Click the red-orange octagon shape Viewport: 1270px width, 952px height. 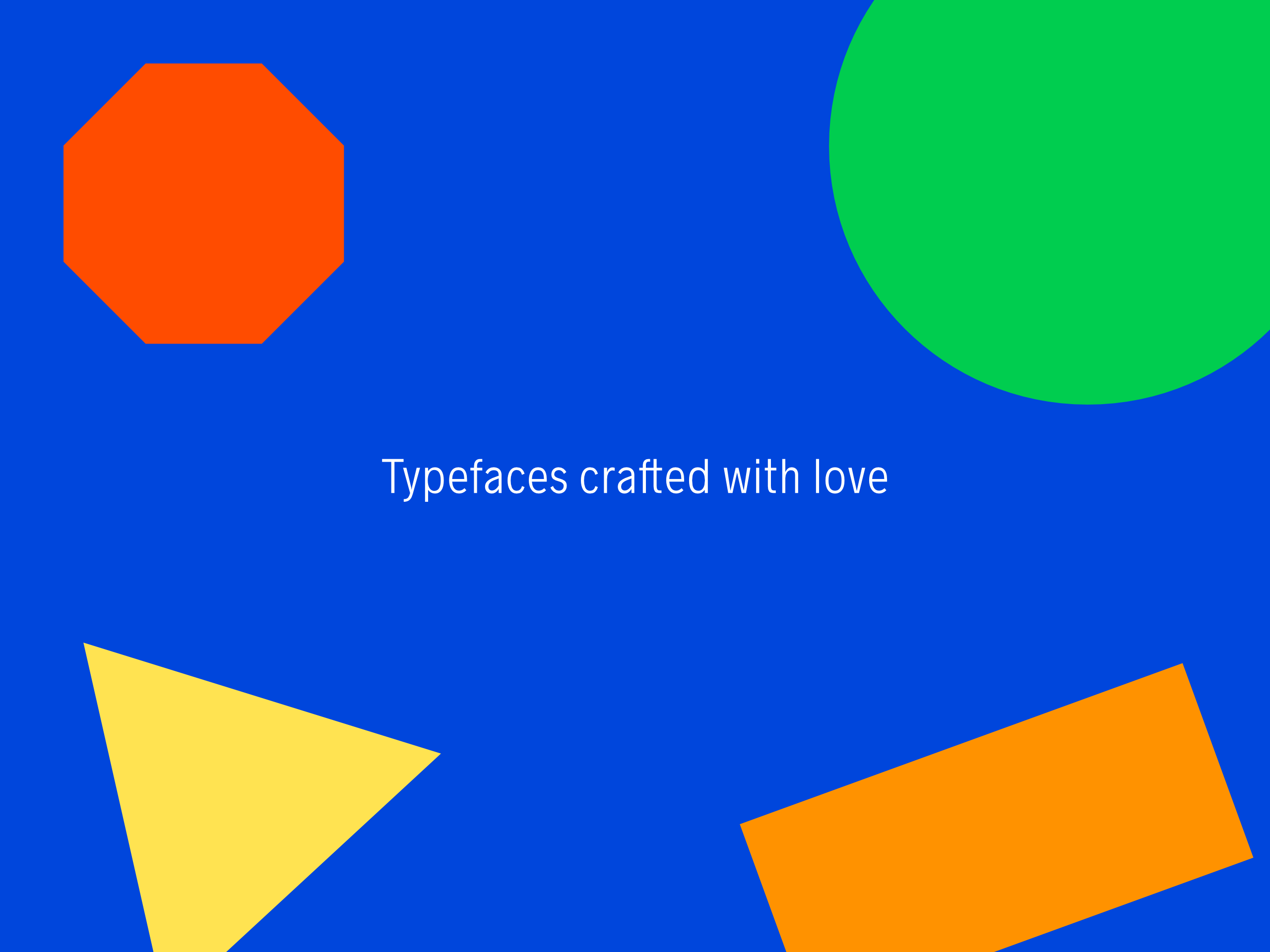coord(203,204)
